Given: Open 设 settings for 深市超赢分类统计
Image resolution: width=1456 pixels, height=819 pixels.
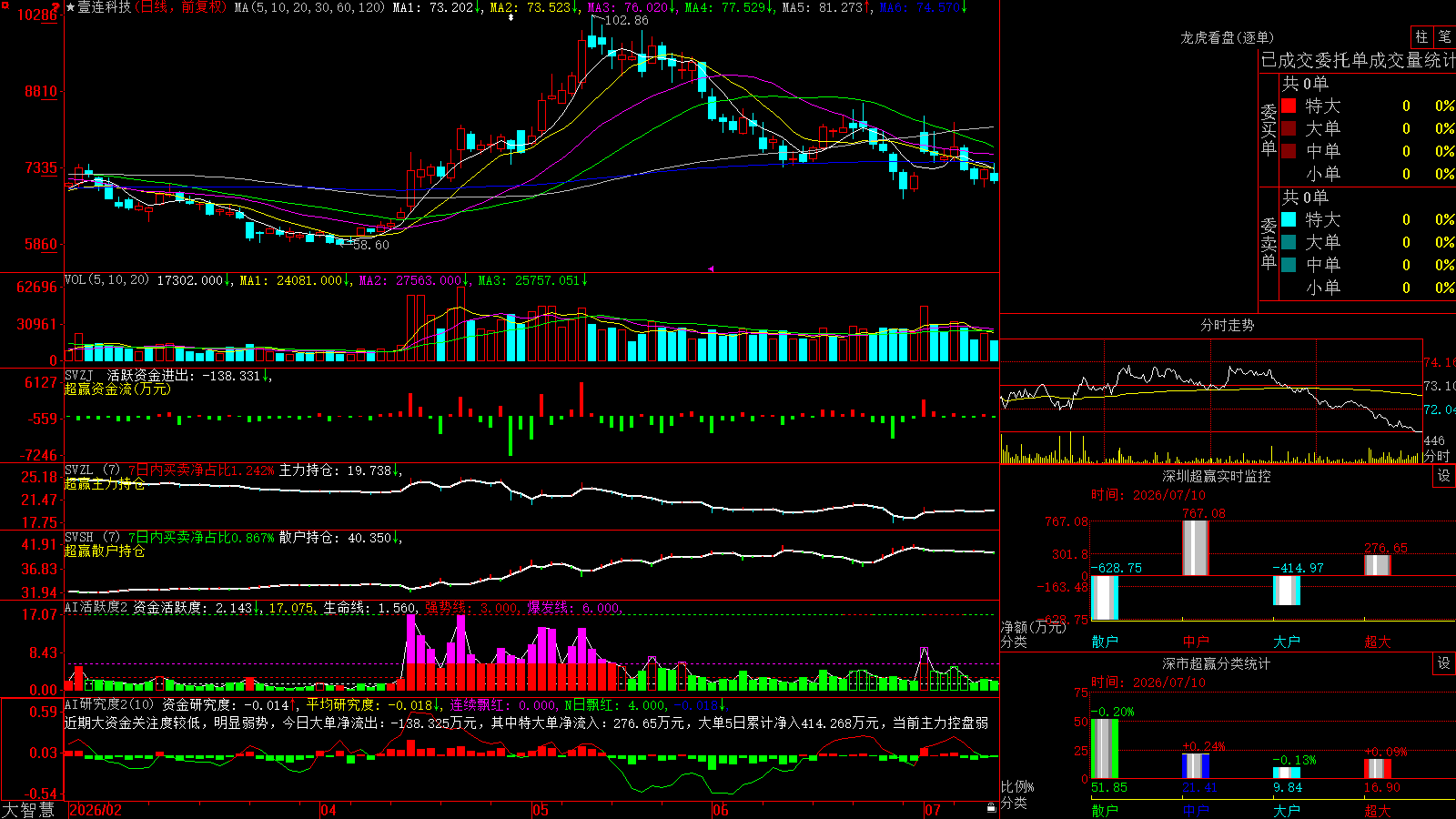Looking at the screenshot, I should pyautogui.click(x=1444, y=663).
